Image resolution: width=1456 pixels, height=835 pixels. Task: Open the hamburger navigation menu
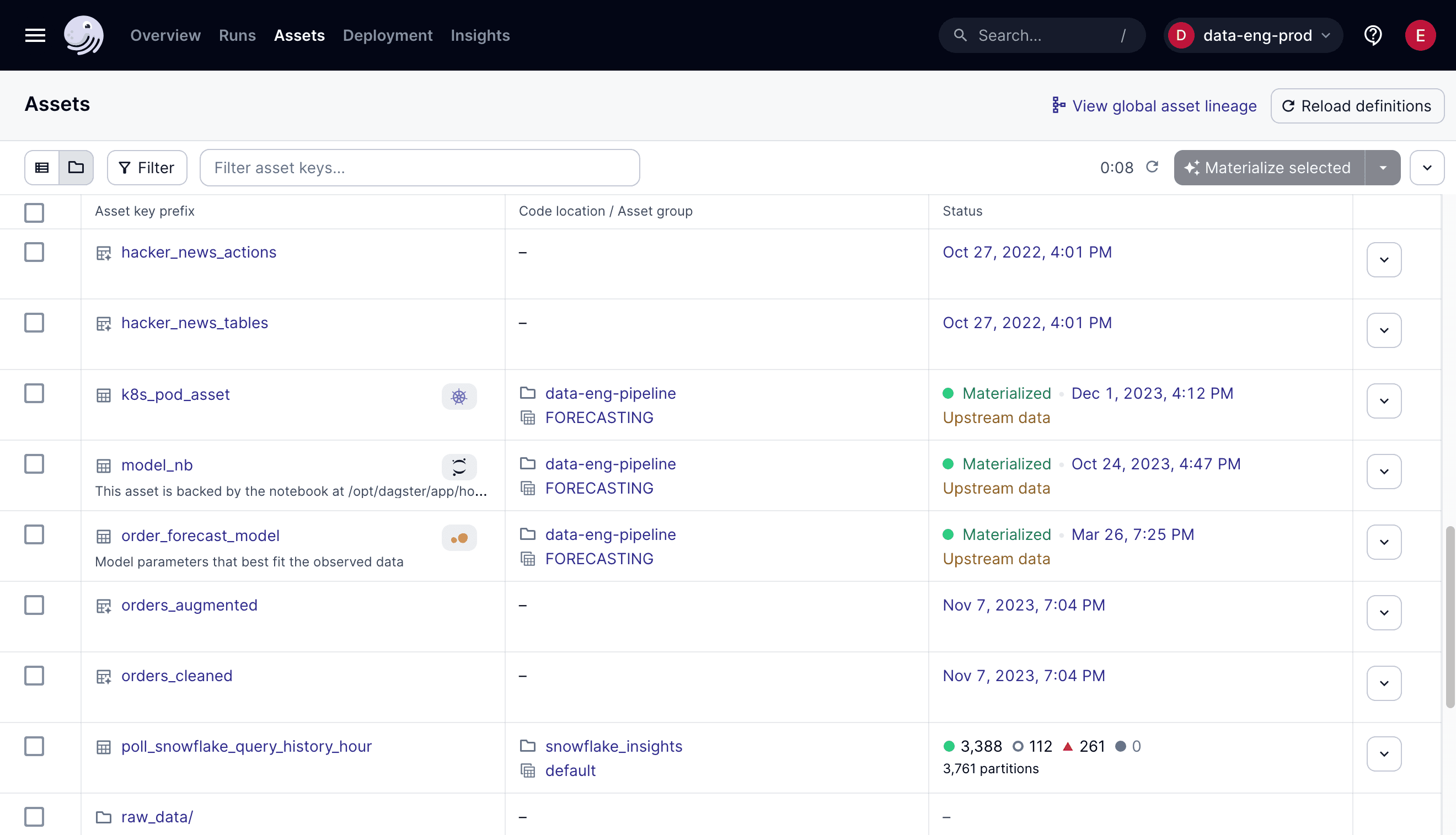(34, 35)
